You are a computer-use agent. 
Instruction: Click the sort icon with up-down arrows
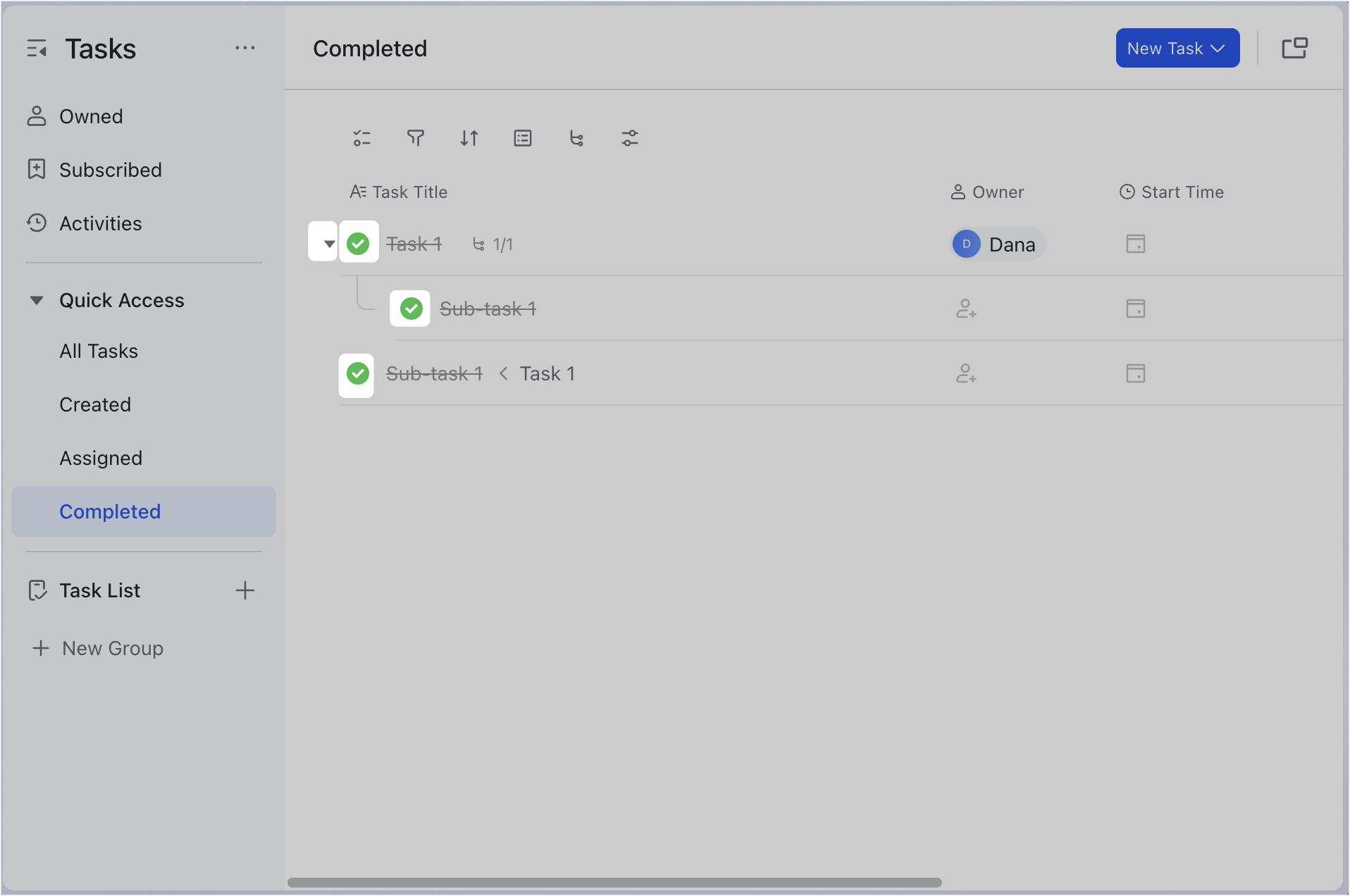click(x=469, y=138)
